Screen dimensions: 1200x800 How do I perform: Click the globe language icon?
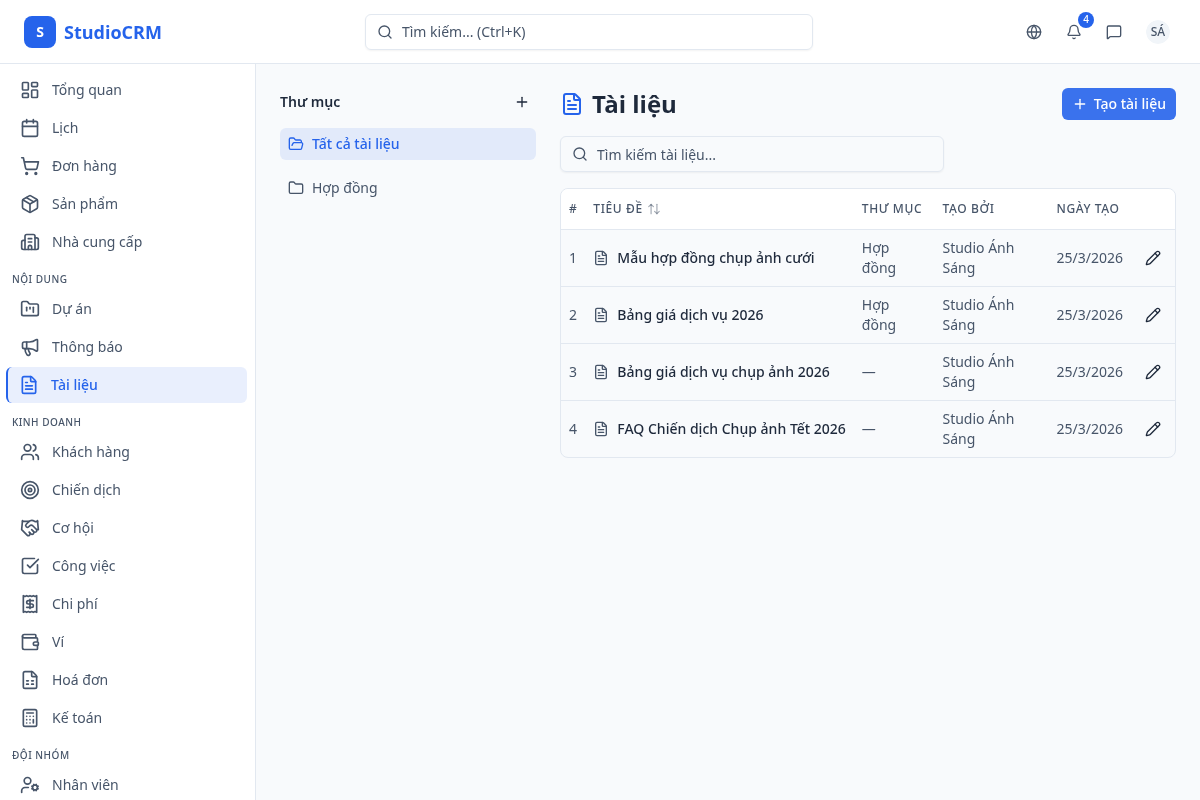coord(1034,32)
